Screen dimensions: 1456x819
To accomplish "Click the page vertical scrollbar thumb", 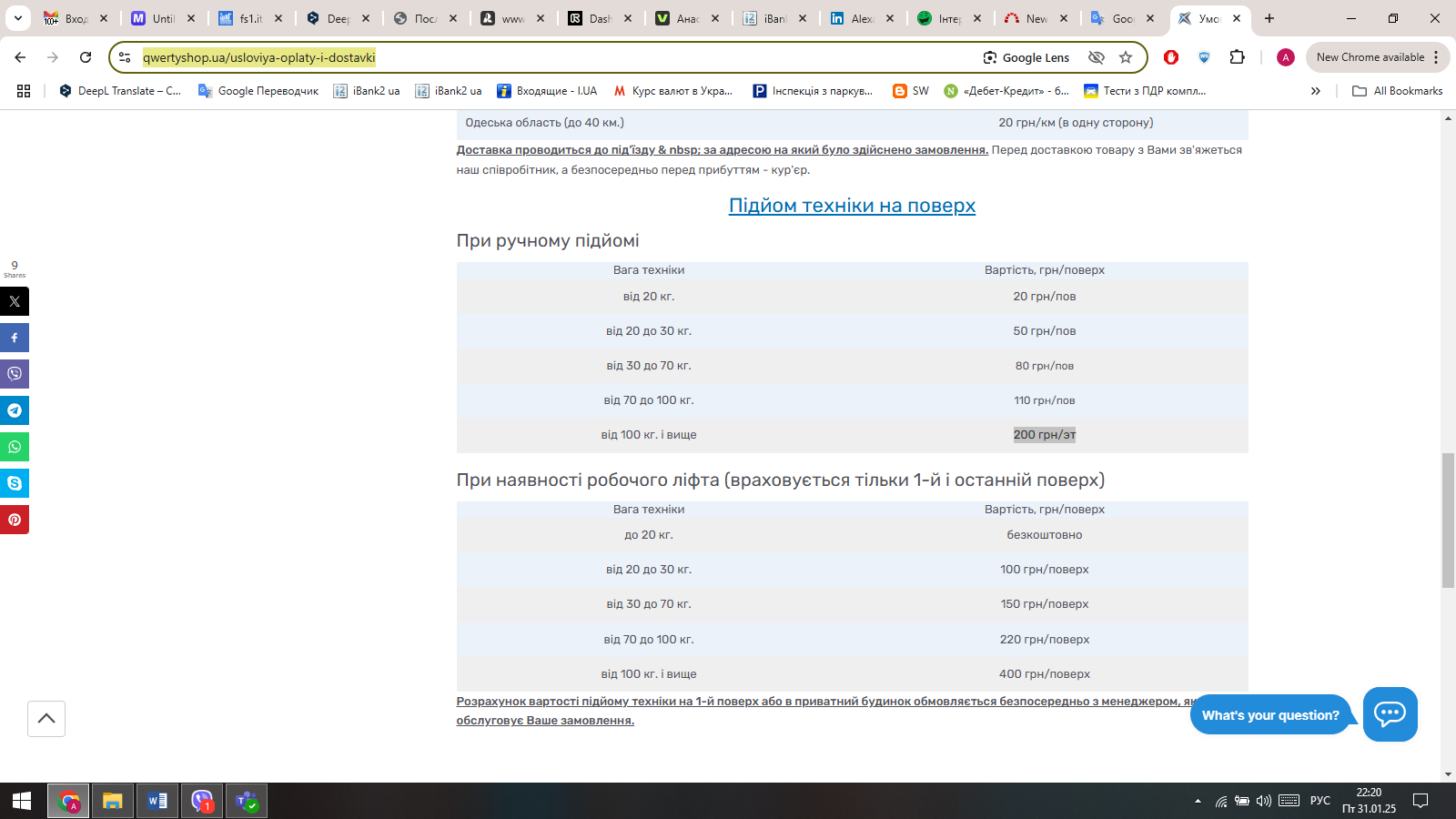I will point(1448,519).
